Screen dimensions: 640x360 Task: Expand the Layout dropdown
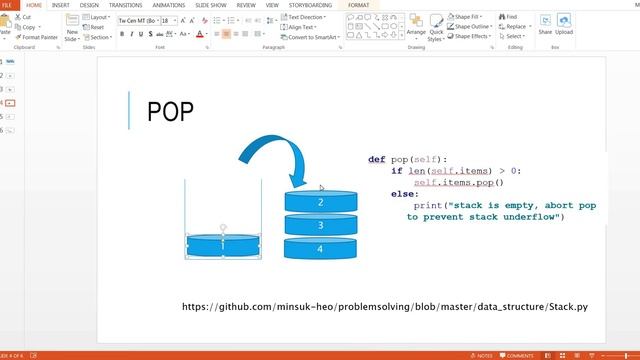coord(97,17)
